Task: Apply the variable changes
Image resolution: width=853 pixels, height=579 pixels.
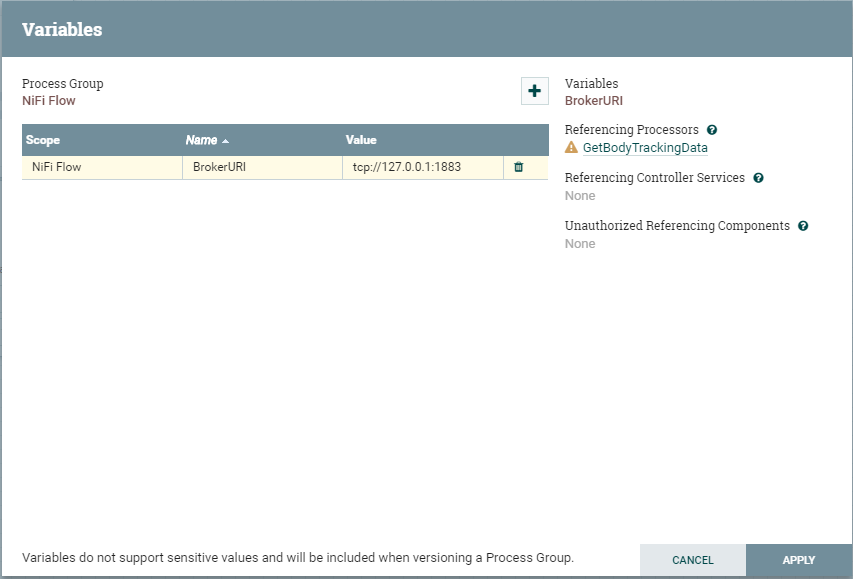Action: click(x=799, y=560)
